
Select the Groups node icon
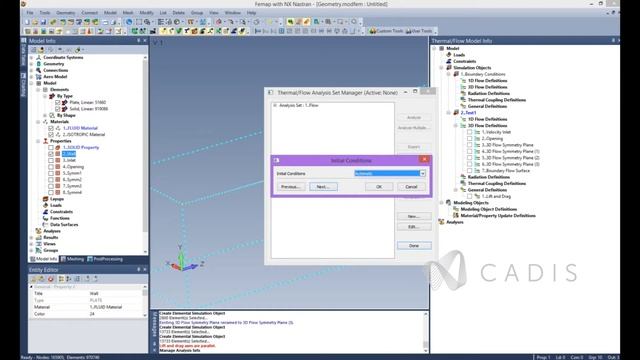click(x=39, y=250)
